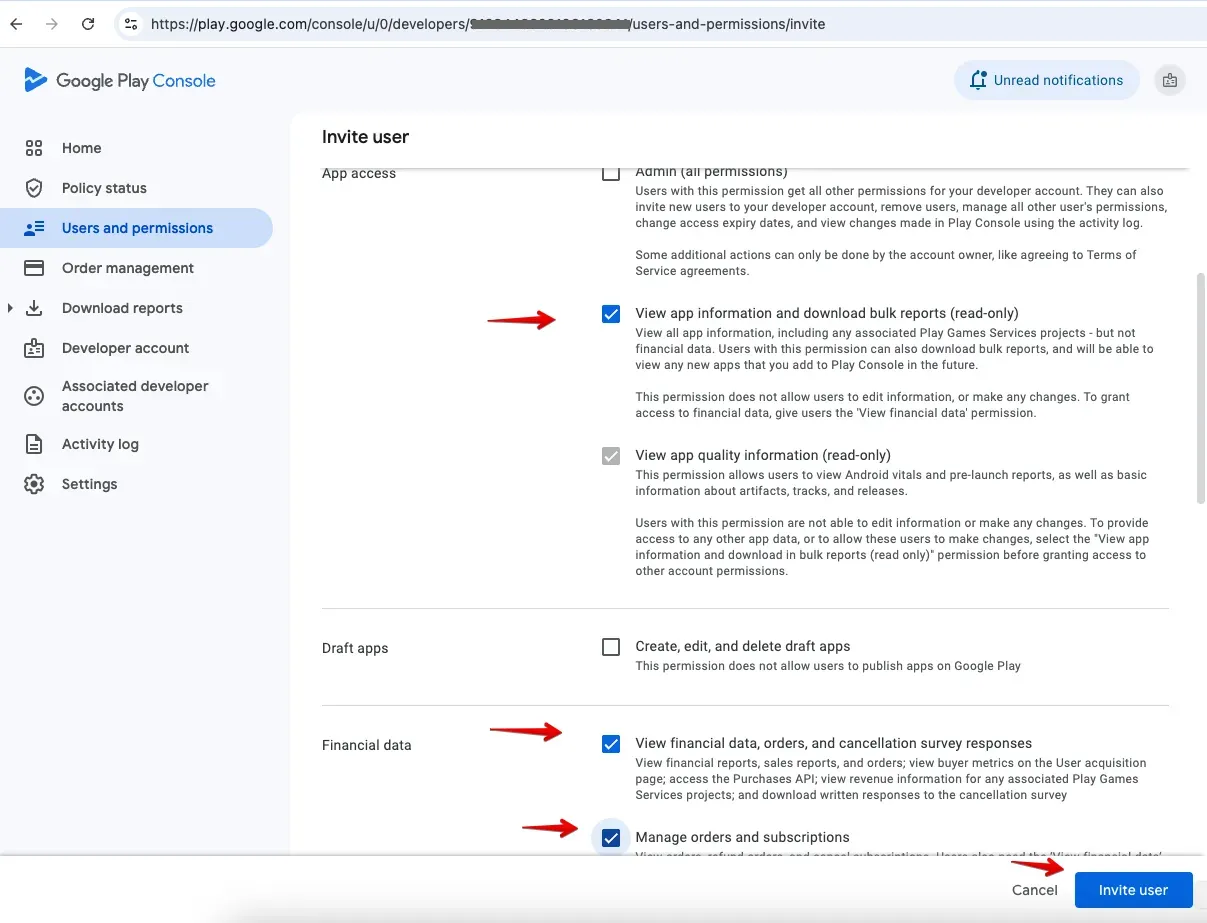Click the Associated developer accounts icon

[x=34, y=396]
